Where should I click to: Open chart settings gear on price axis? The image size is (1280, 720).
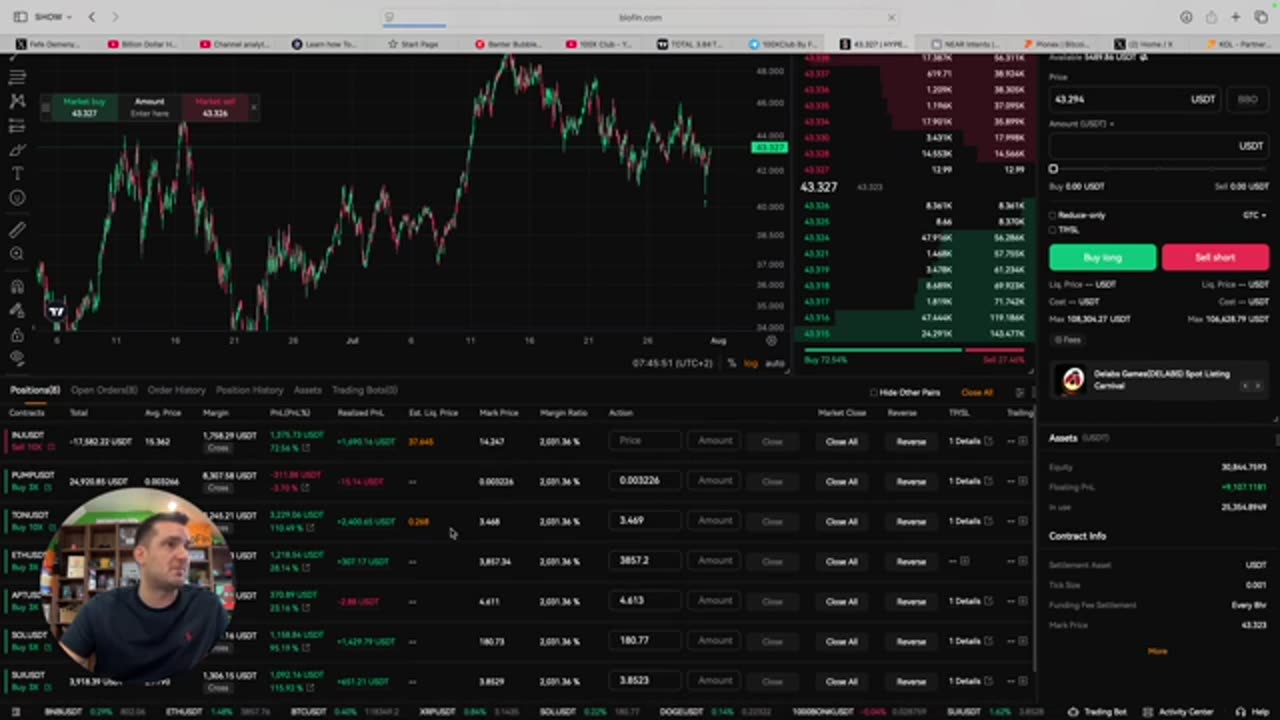771,341
